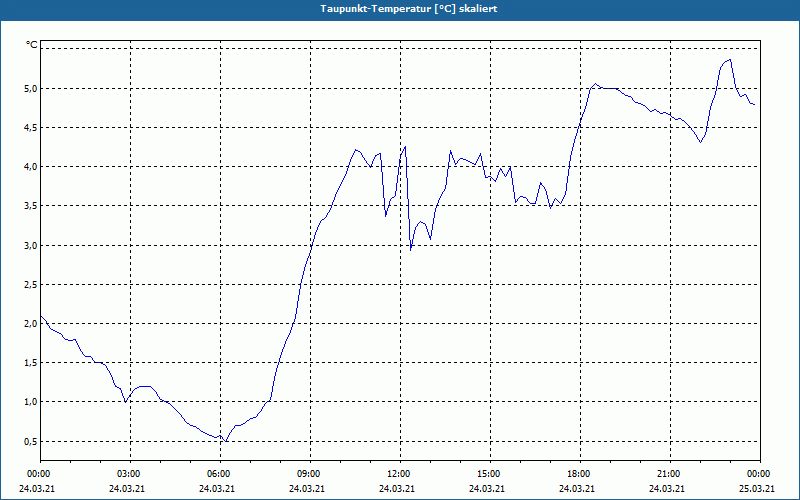
Task: Select the 3,0 y-axis value
Action: [31, 245]
